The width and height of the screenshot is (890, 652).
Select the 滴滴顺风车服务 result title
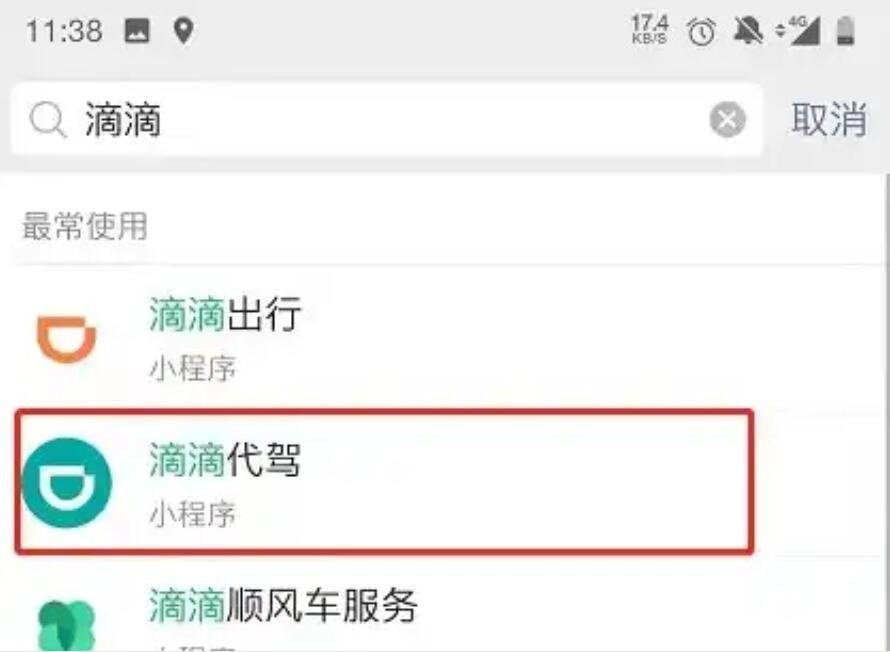(283, 605)
